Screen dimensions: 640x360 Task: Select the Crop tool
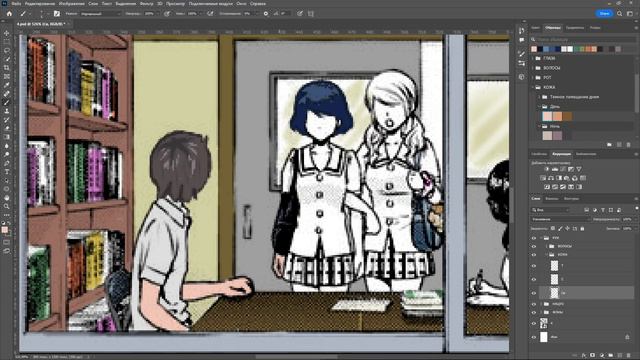[7, 68]
